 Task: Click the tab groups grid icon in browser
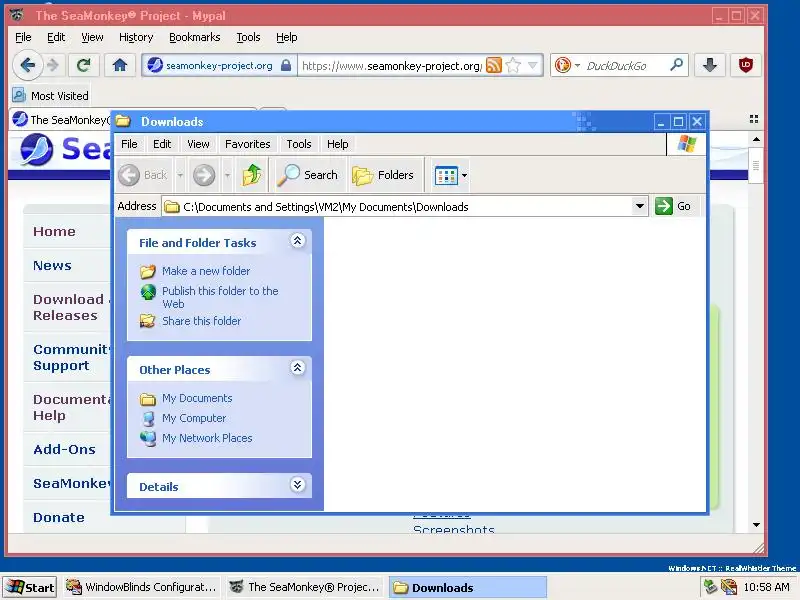(x=754, y=119)
